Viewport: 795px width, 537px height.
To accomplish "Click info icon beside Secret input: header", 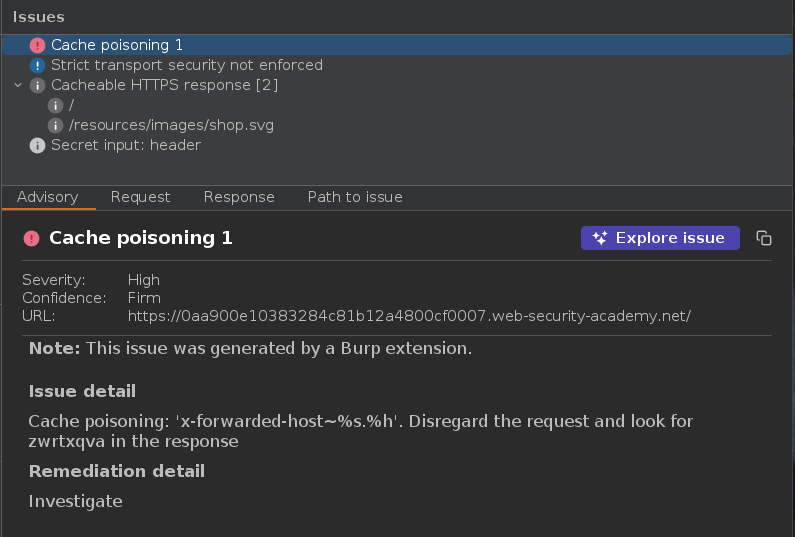I will click(37, 145).
